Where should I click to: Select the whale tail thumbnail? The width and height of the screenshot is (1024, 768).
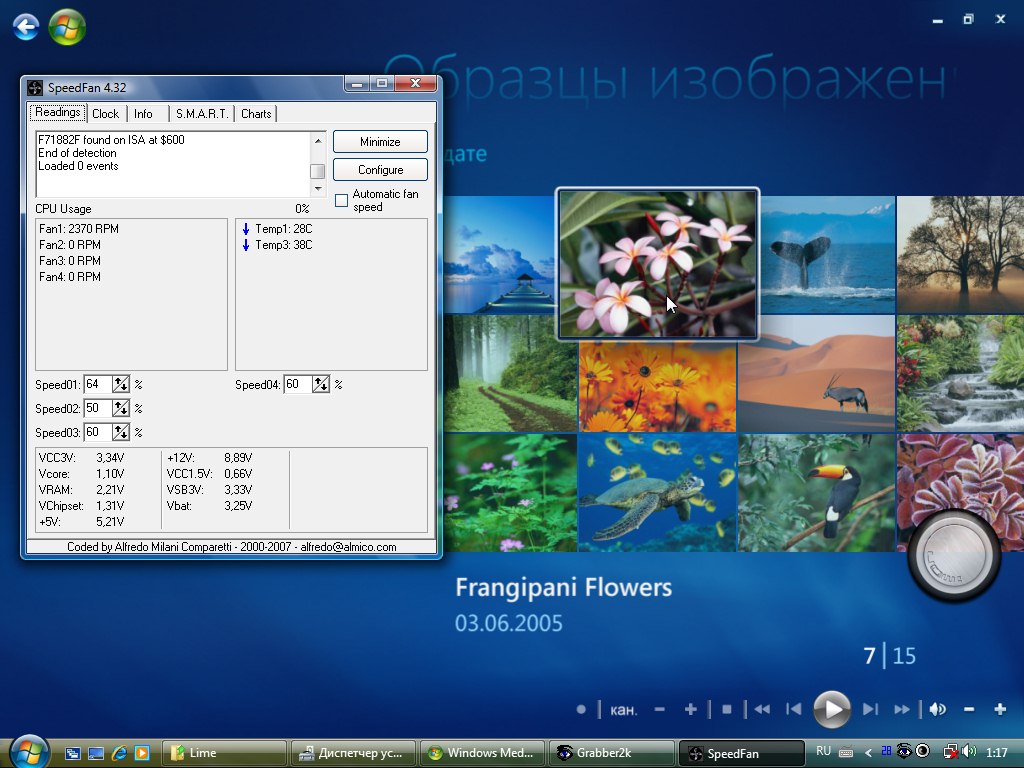(827, 256)
